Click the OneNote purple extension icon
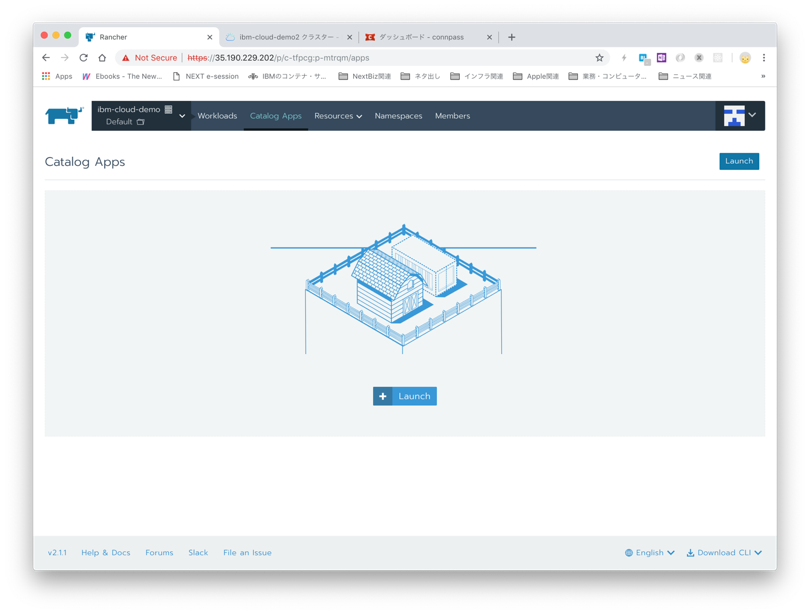 click(x=661, y=58)
